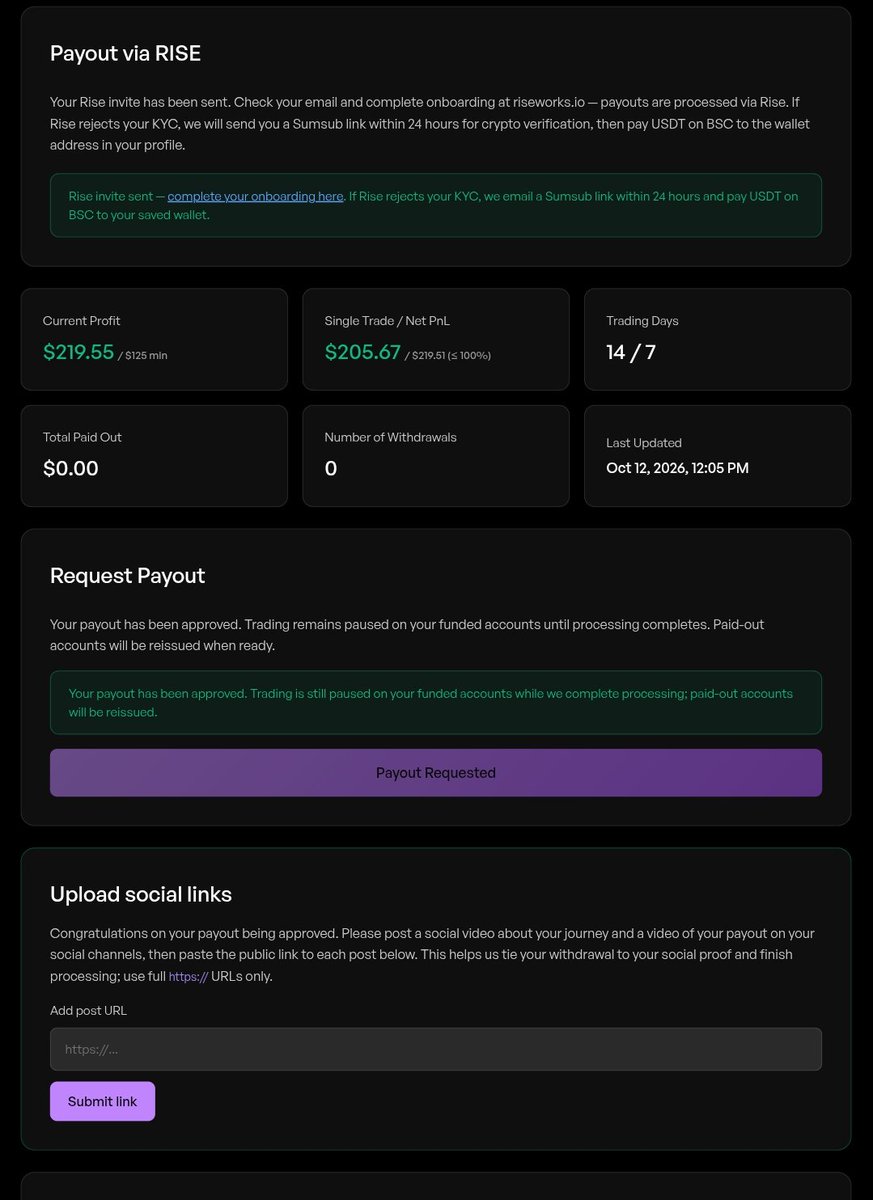Click the Request Payout heading
The height and width of the screenshot is (1200, 873).
(x=127, y=576)
